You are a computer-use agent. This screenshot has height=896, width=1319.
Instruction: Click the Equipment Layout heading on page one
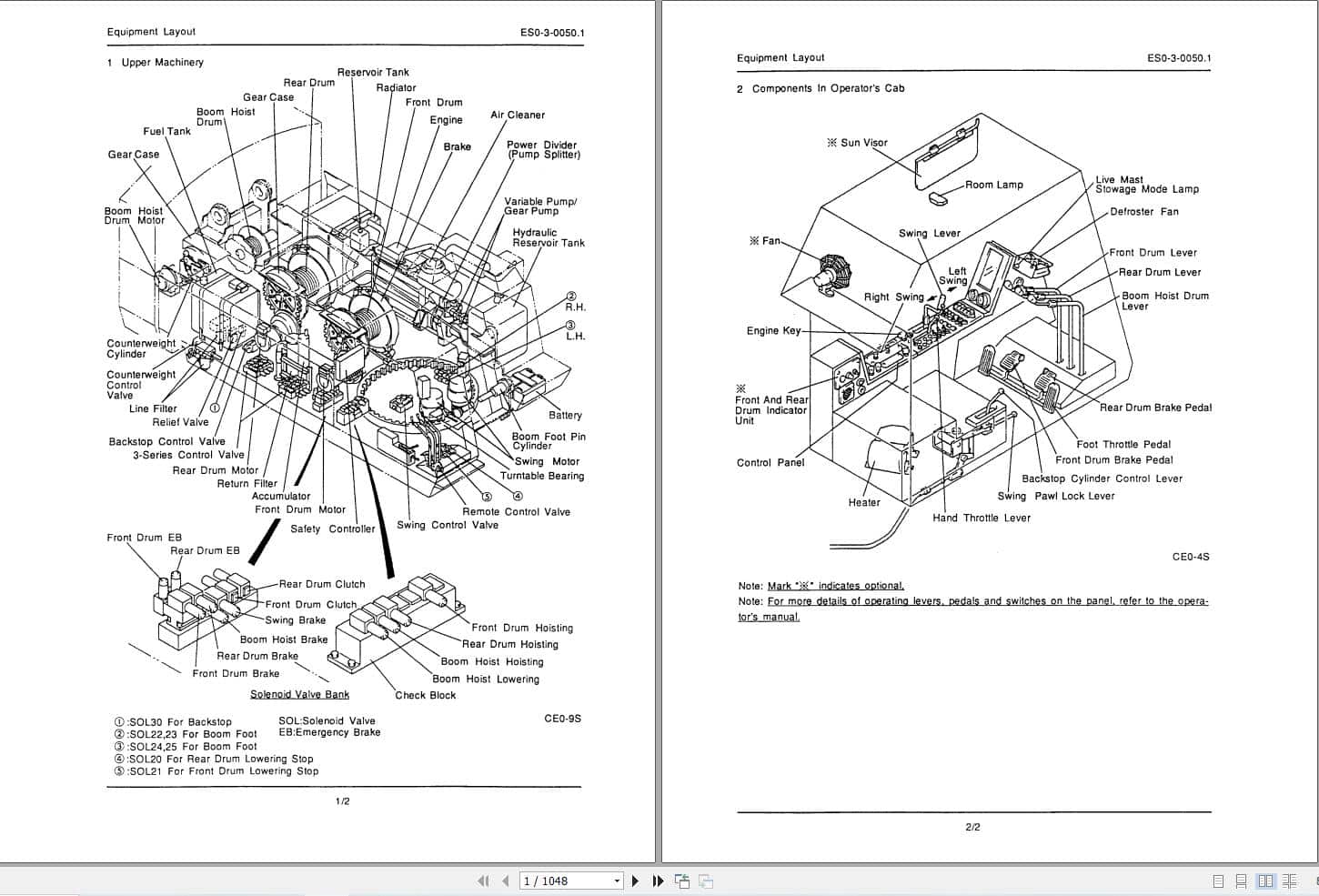151,31
